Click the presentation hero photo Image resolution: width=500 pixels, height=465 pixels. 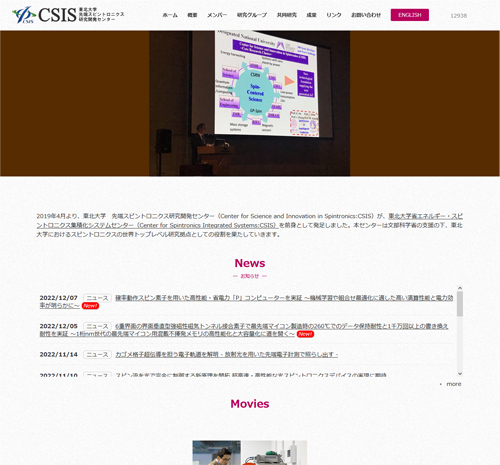tap(250, 103)
